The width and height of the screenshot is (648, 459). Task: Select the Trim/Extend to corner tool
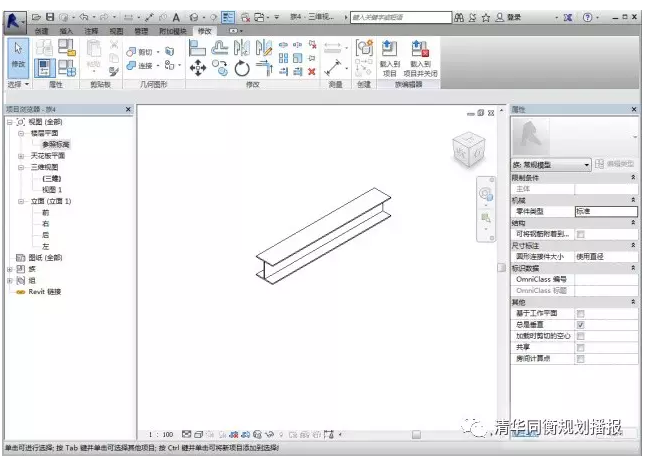tap(264, 68)
